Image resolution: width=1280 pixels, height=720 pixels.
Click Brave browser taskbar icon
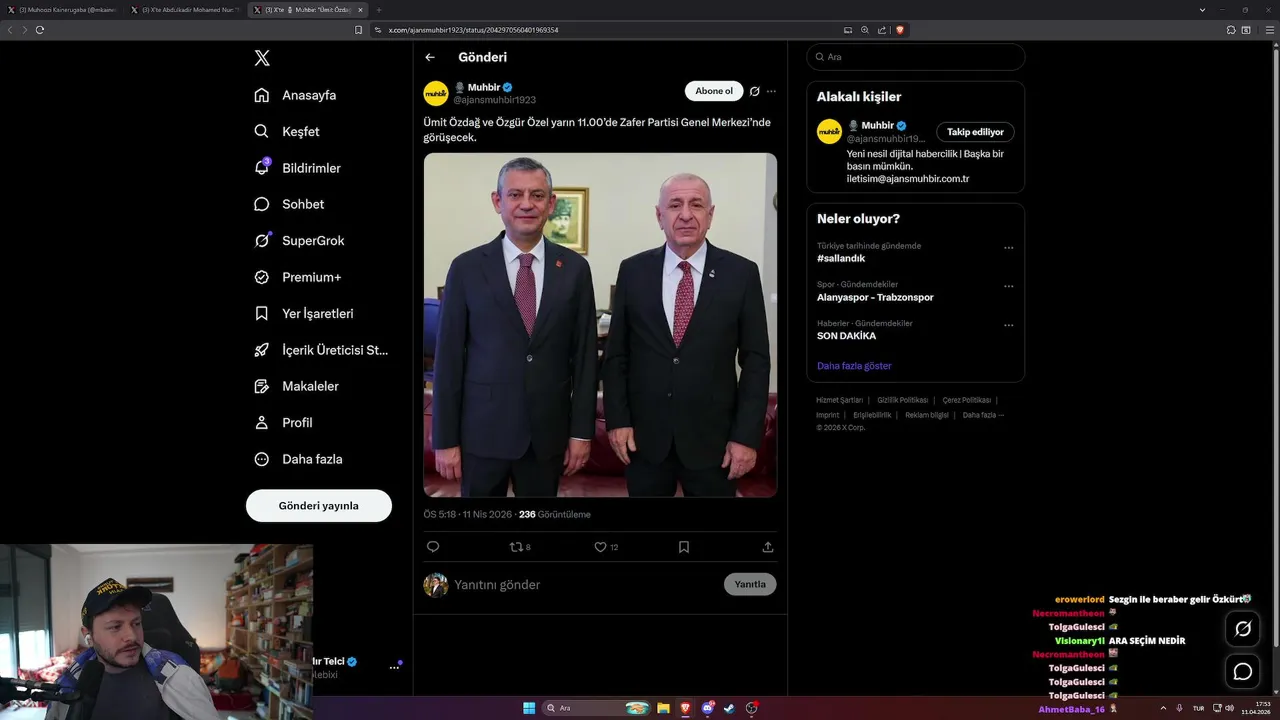[686, 708]
